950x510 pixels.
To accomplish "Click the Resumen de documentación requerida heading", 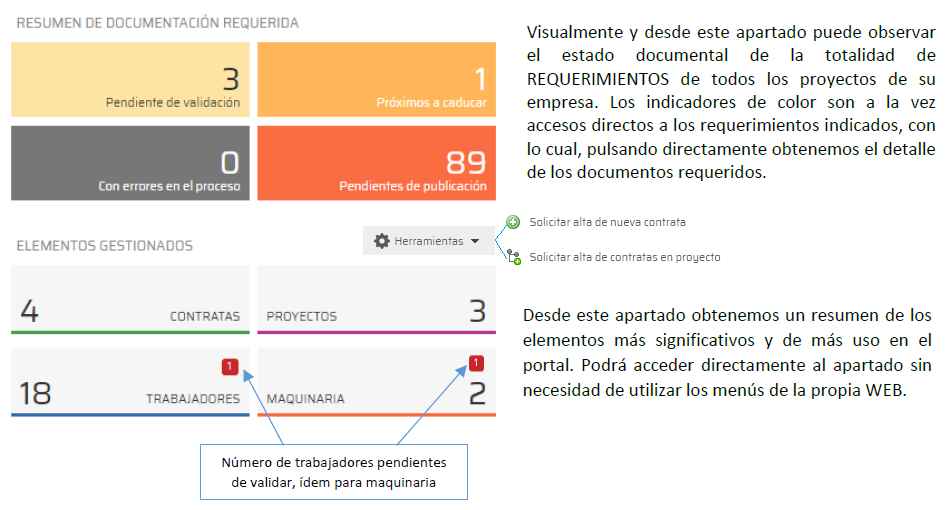I will pyautogui.click(x=157, y=22).
